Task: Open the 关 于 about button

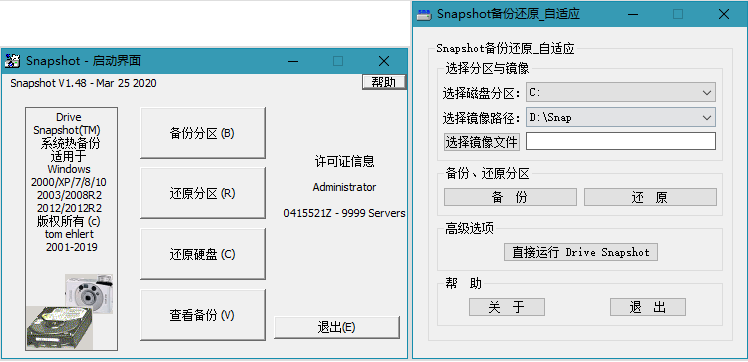Action: [x=507, y=307]
